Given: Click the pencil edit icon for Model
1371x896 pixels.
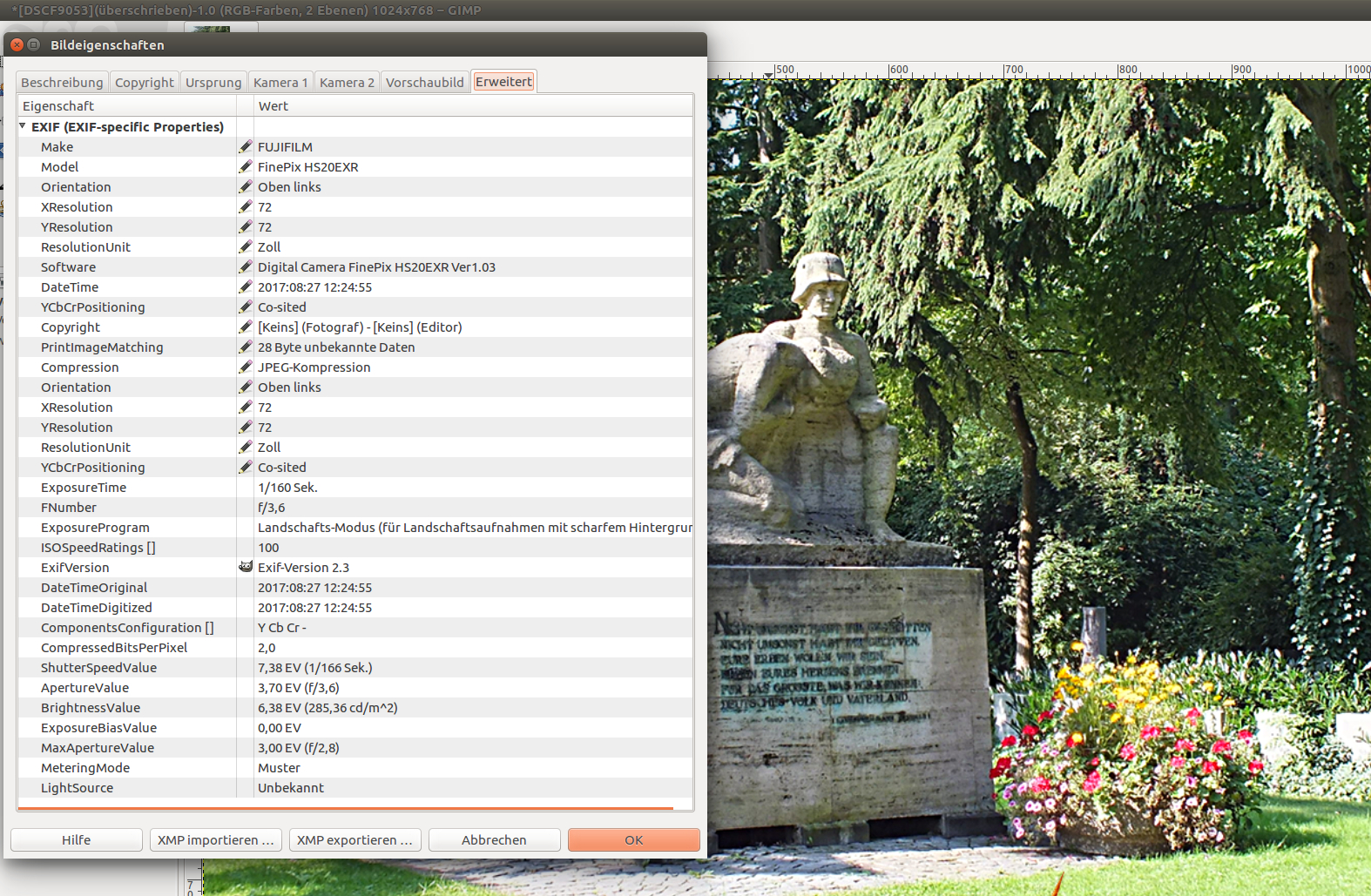Looking at the screenshot, I should (x=246, y=166).
